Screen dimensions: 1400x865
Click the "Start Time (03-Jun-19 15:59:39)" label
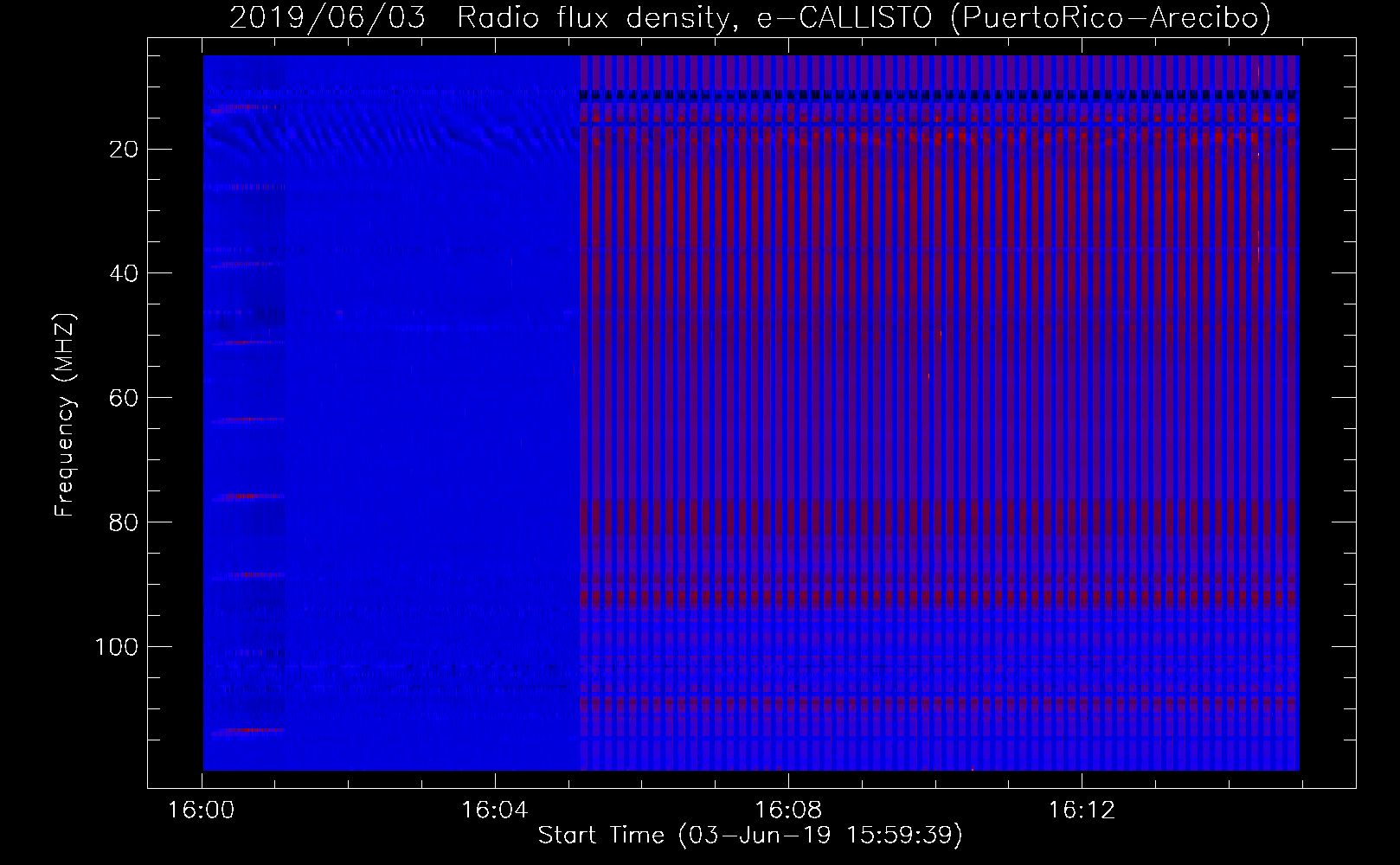(x=750, y=836)
